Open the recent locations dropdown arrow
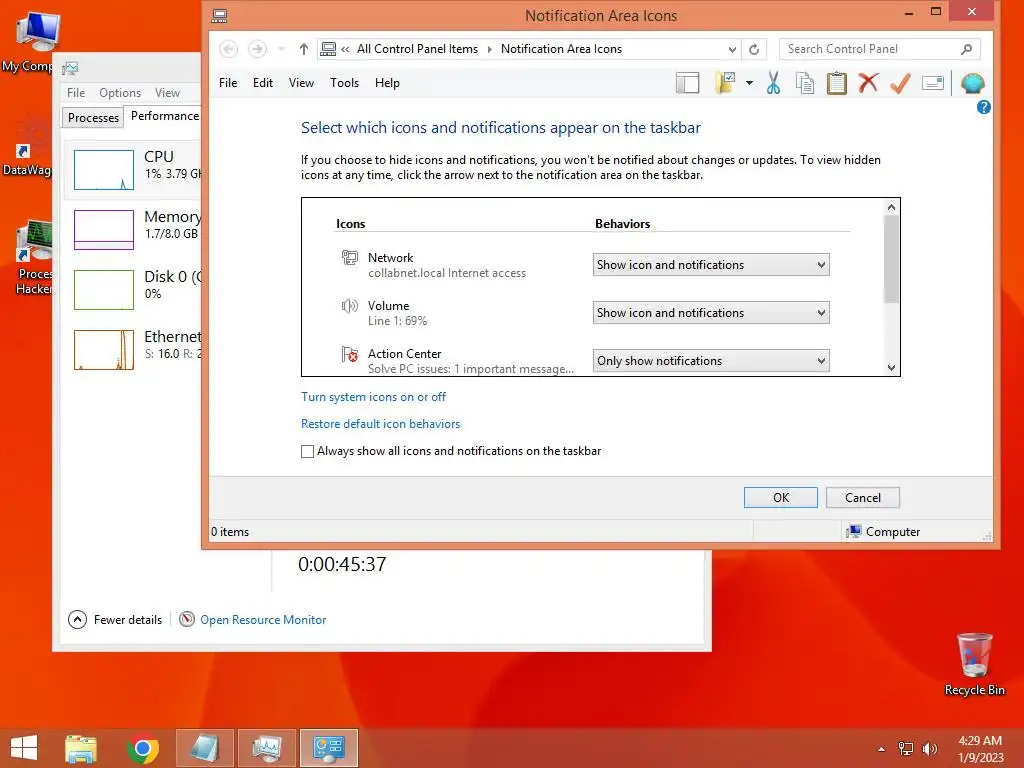The image size is (1024, 768). [281, 49]
